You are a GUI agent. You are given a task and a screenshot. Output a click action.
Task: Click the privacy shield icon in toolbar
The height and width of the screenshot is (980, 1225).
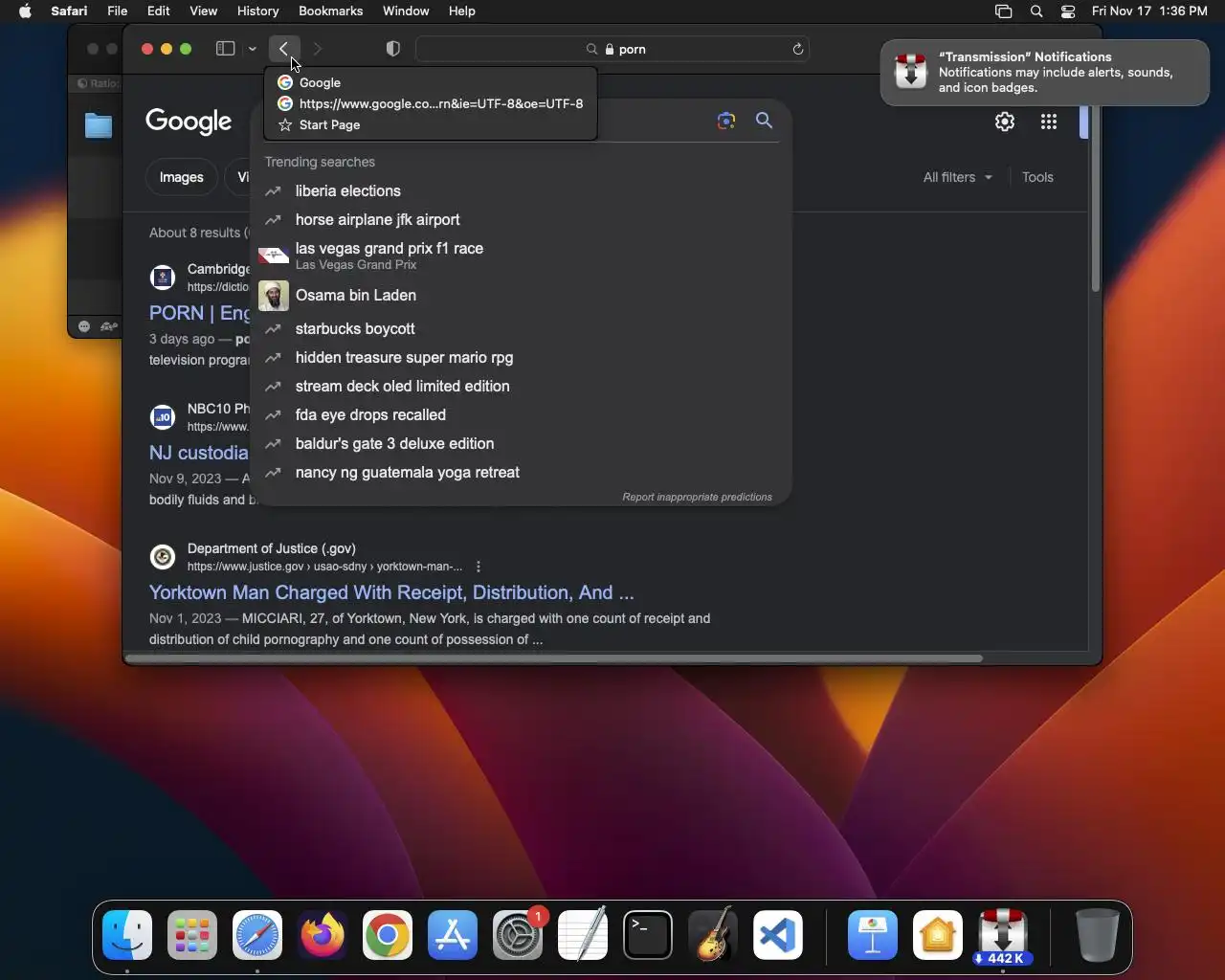(392, 49)
